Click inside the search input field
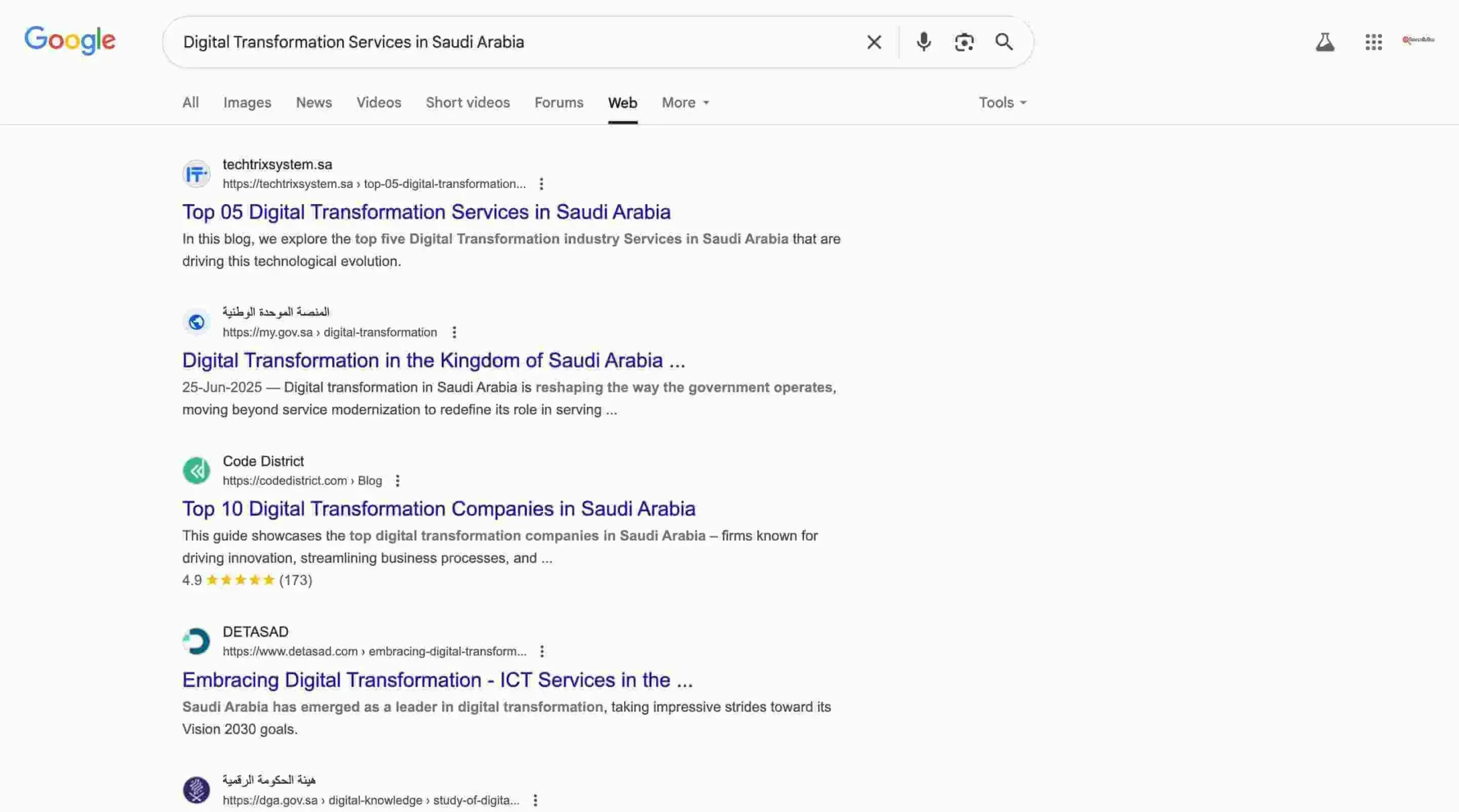The width and height of the screenshot is (1459, 812). coord(513,42)
